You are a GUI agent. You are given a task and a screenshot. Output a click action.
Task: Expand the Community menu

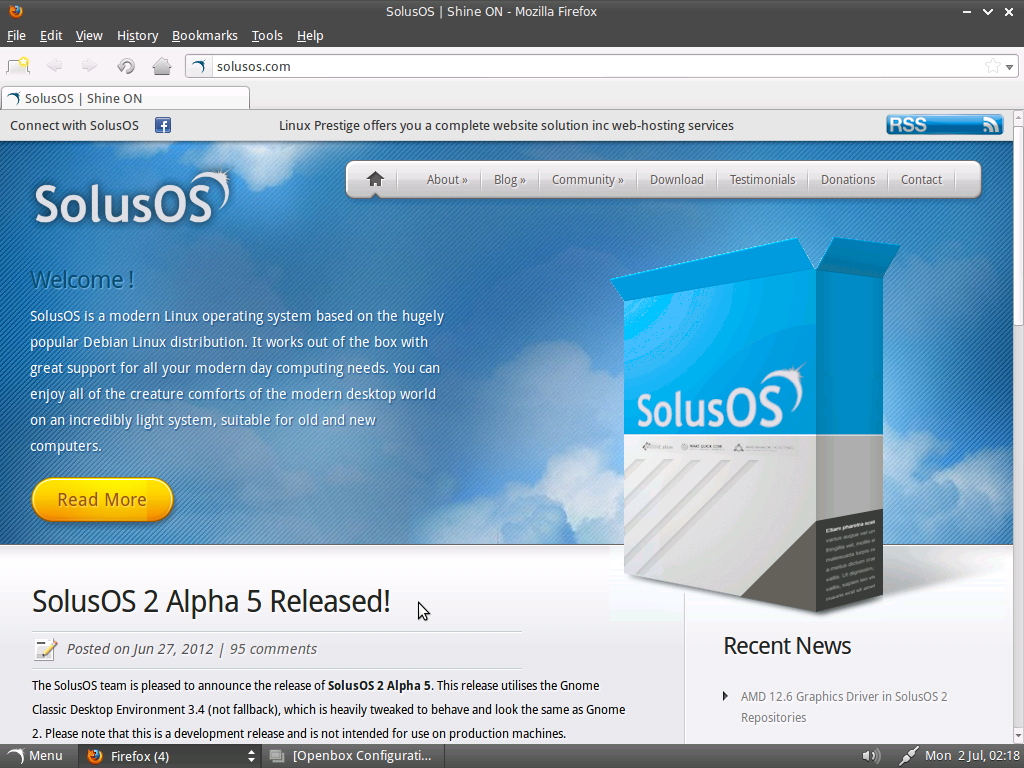click(x=588, y=180)
